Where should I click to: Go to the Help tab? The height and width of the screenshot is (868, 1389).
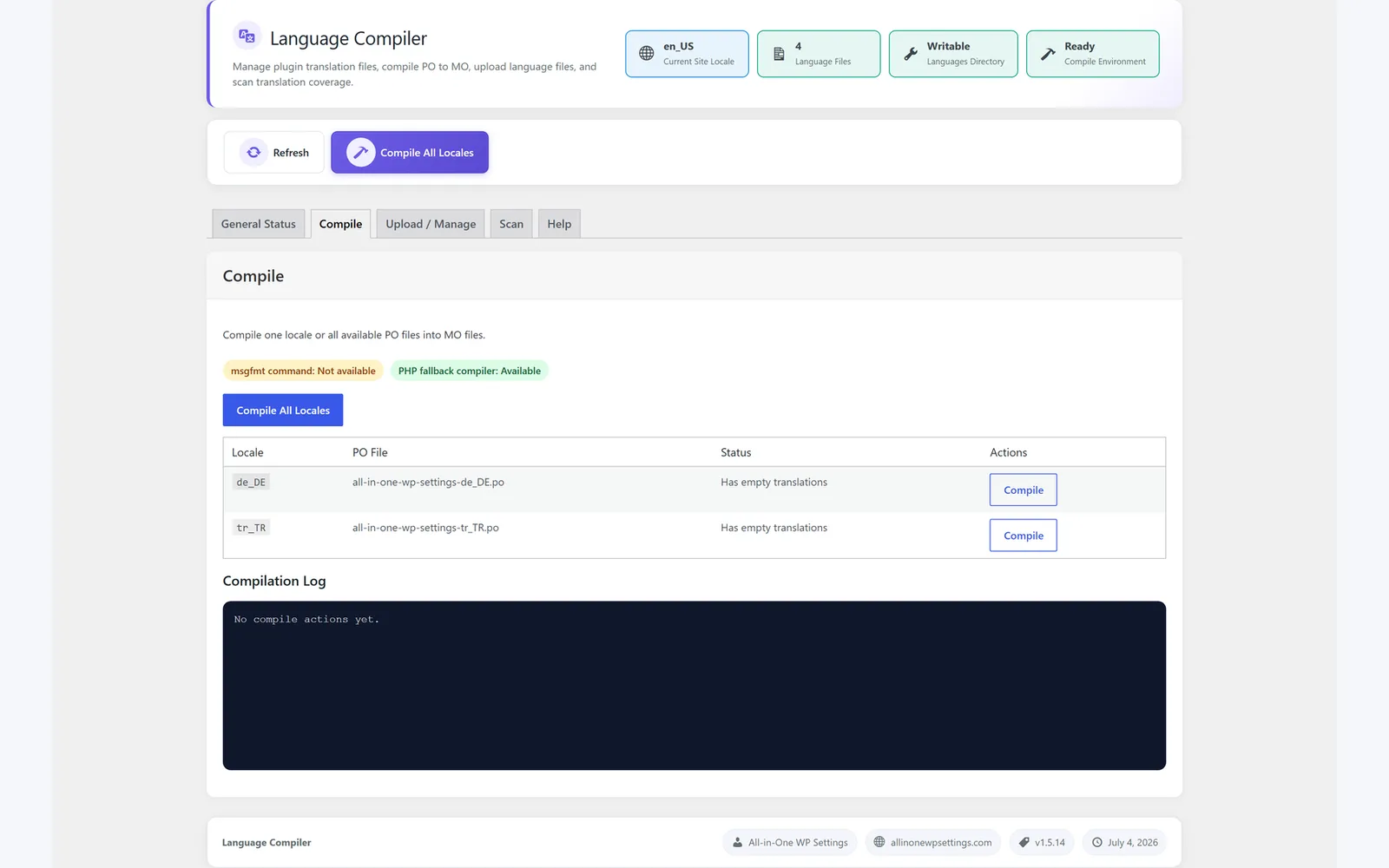coord(559,224)
